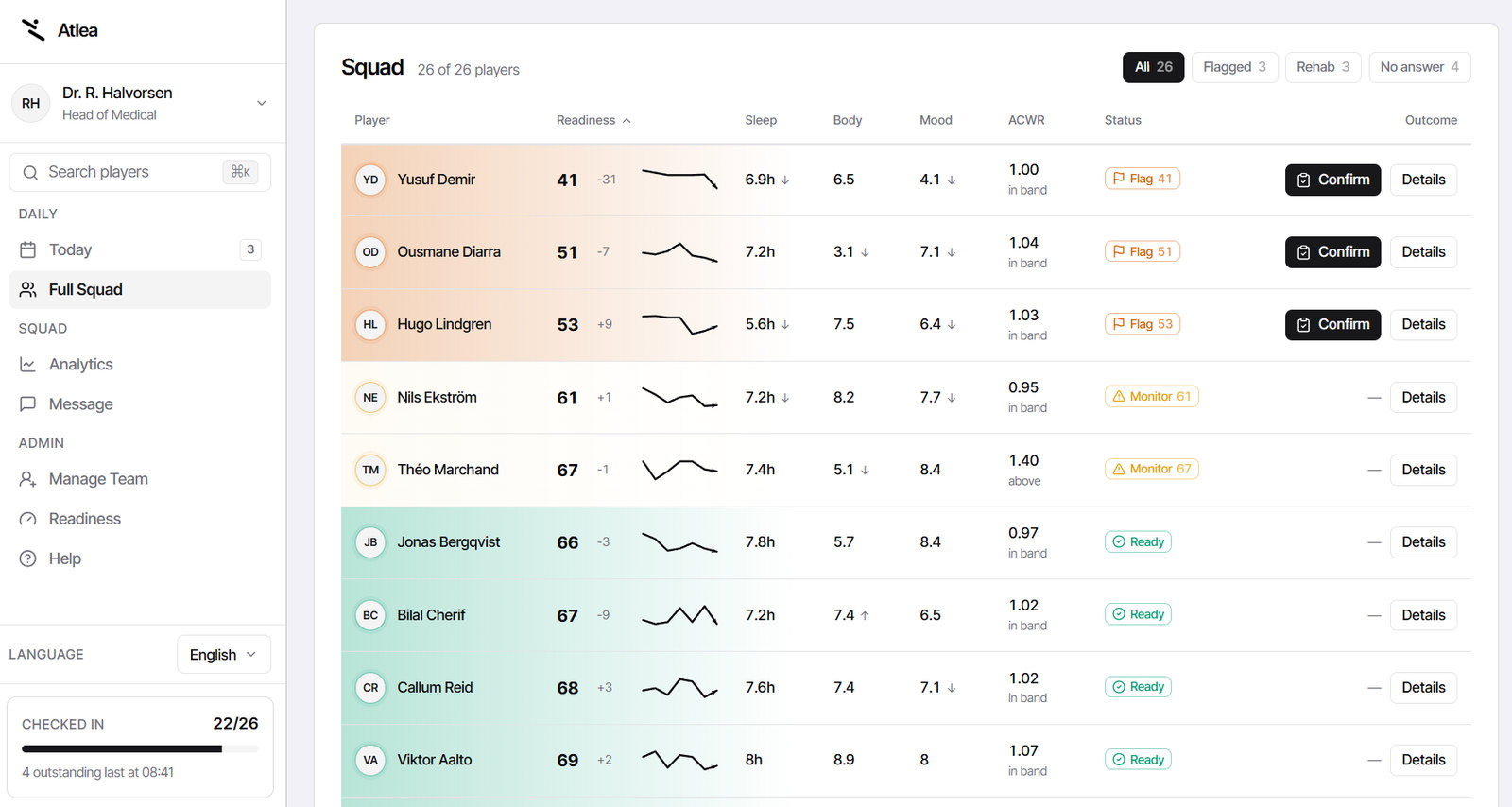Open Details for Théo Marchand
Image resolution: width=1512 pixels, height=807 pixels.
(1423, 470)
